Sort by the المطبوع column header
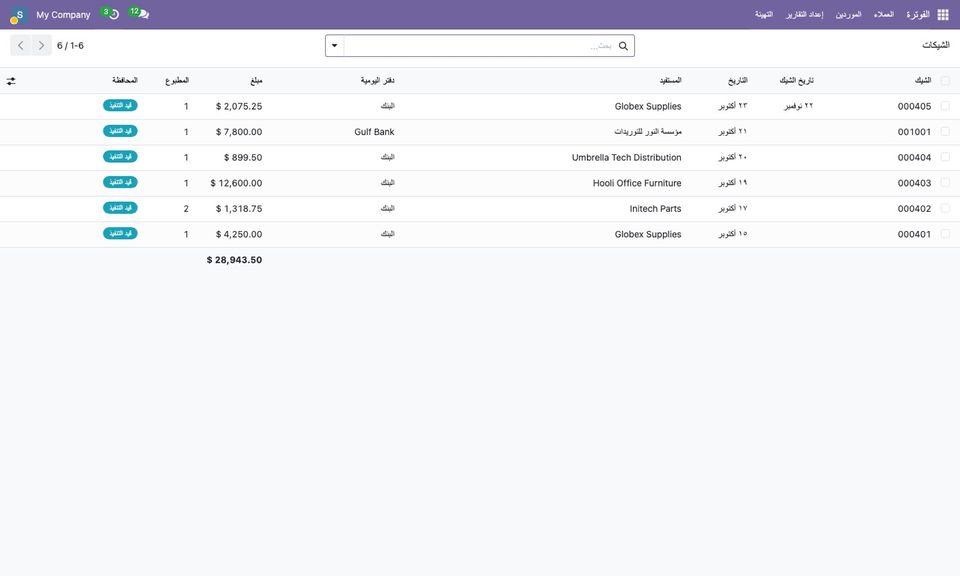 [x=177, y=81]
